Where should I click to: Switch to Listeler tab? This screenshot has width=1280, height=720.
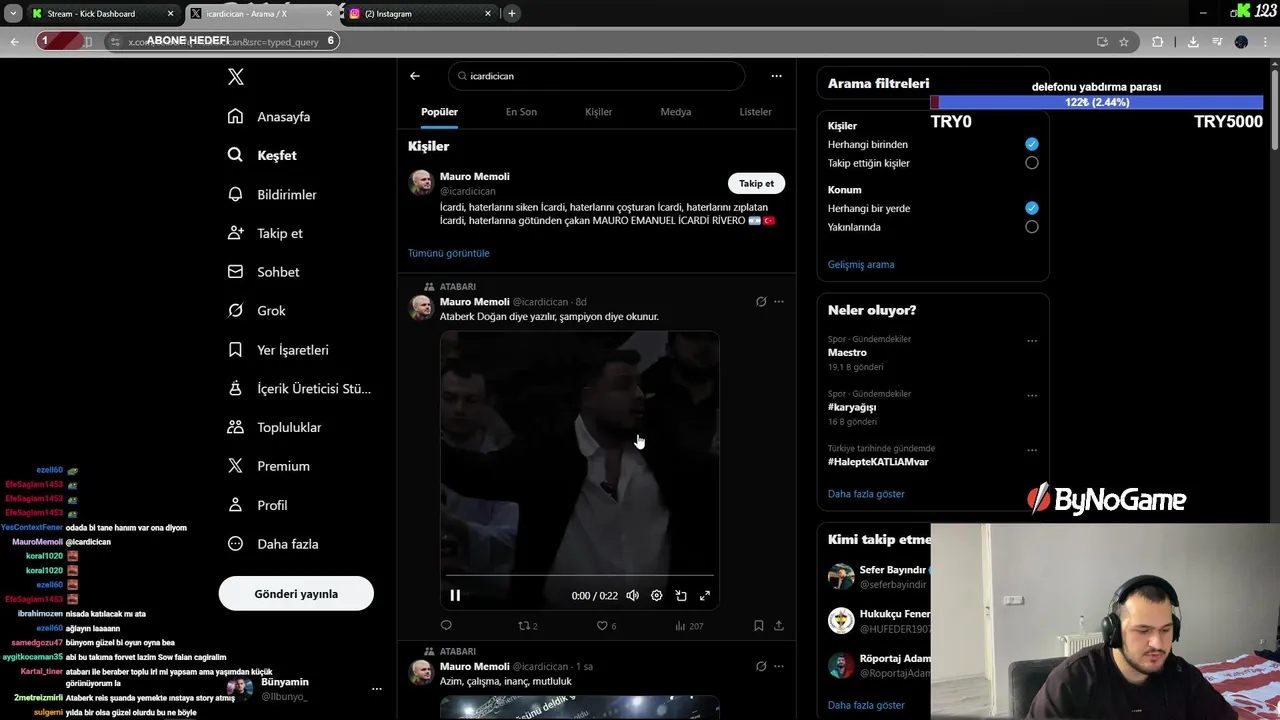(x=755, y=112)
